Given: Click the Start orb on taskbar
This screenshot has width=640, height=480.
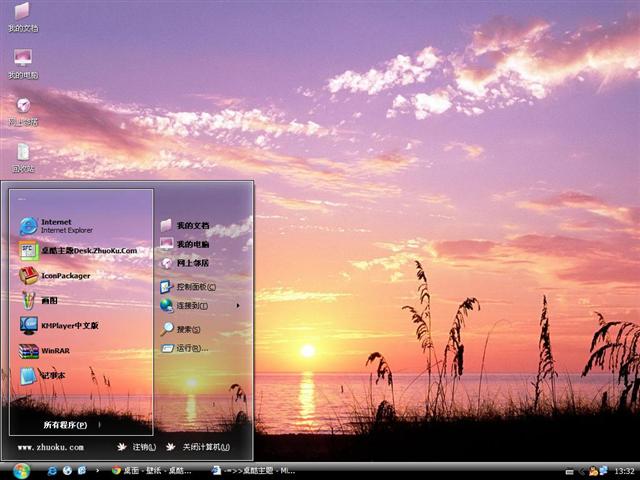Looking at the screenshot, I should click(x=21, y=470).
